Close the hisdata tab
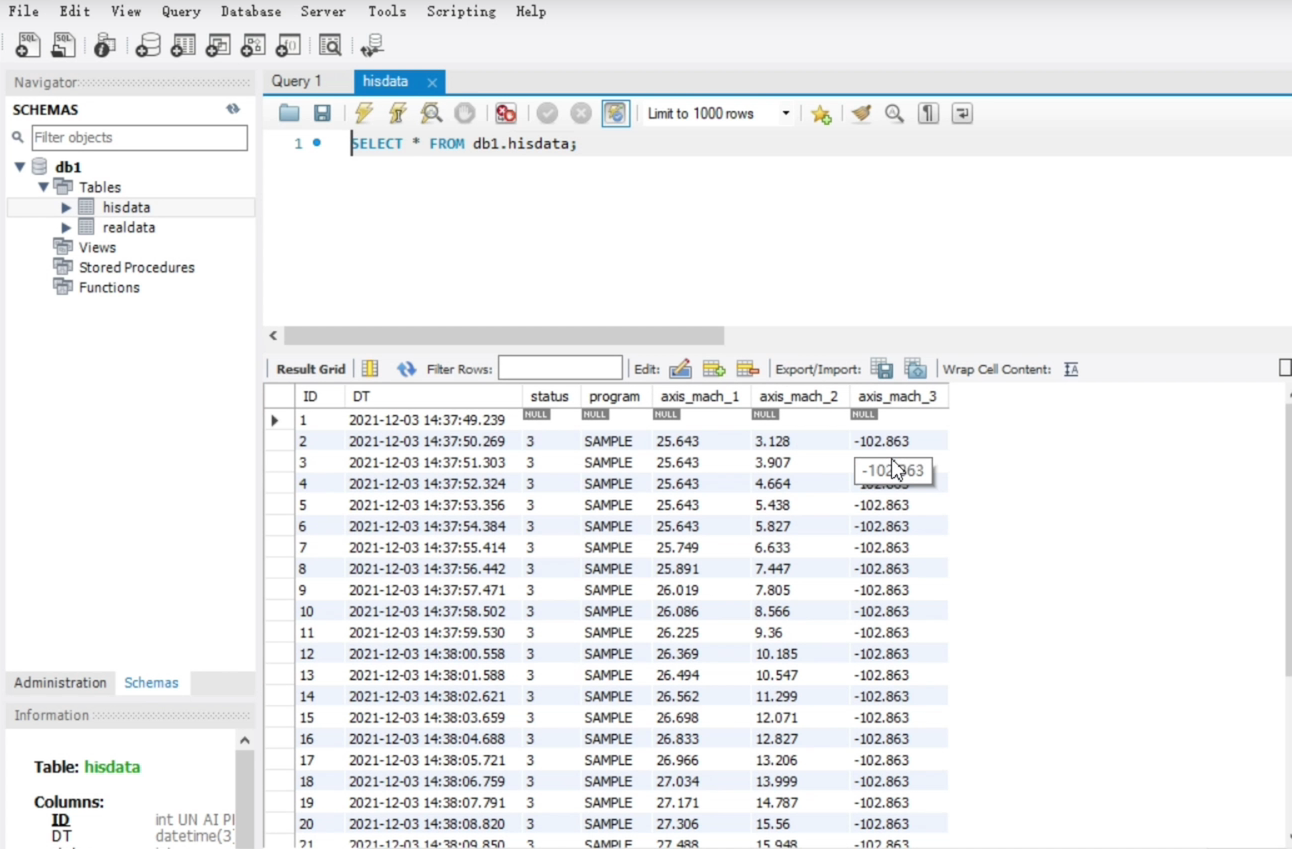This screenshot has height=849, width=1292. [432, 83]
